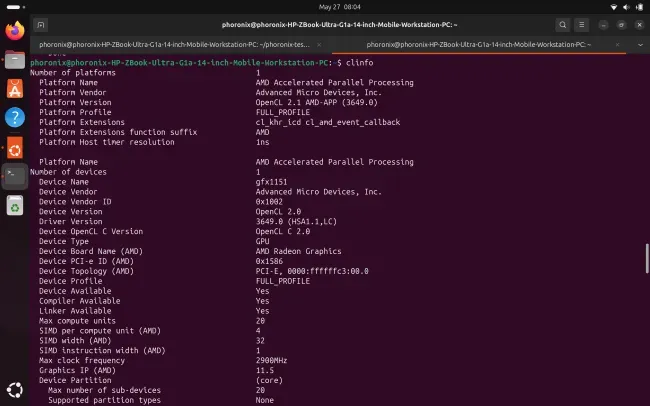650x406 pixels.
Task: Open the terminal hamburger menu
Action: (582, 25)
